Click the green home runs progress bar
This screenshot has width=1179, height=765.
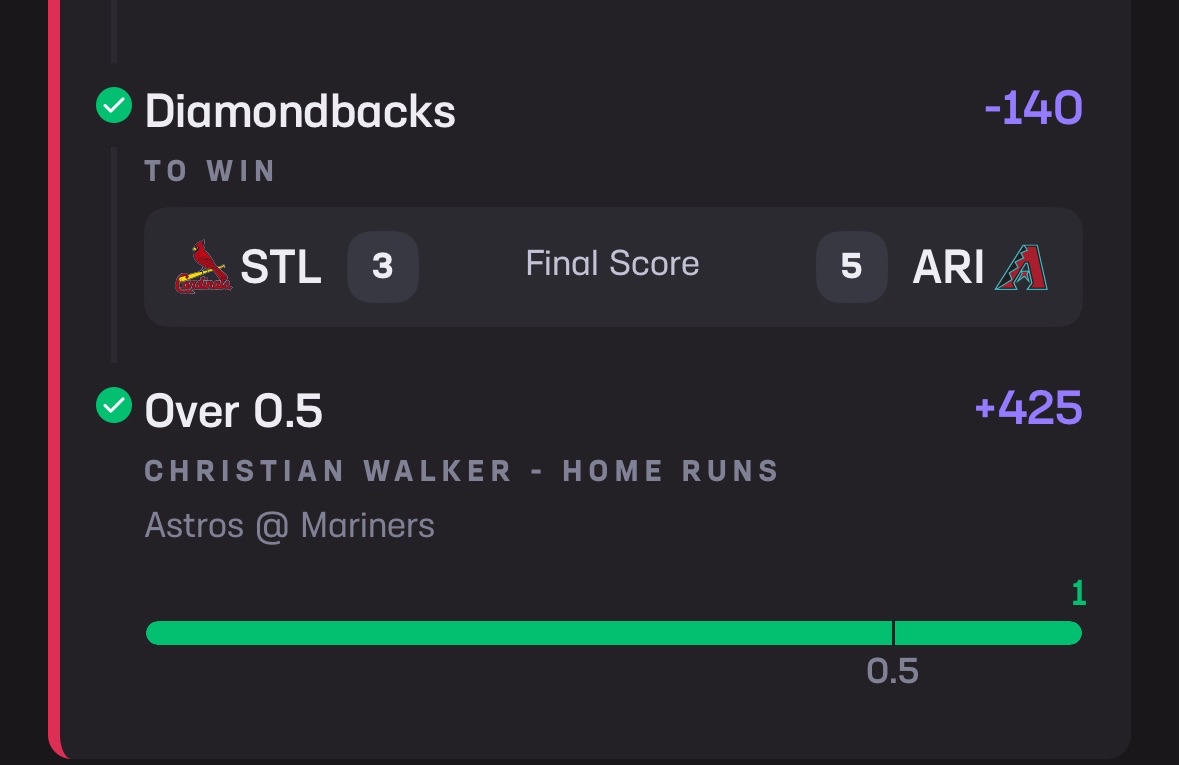614,633
